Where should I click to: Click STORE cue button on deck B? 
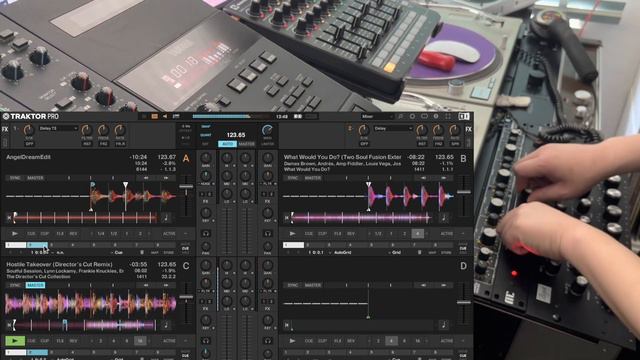pos(446,253)
